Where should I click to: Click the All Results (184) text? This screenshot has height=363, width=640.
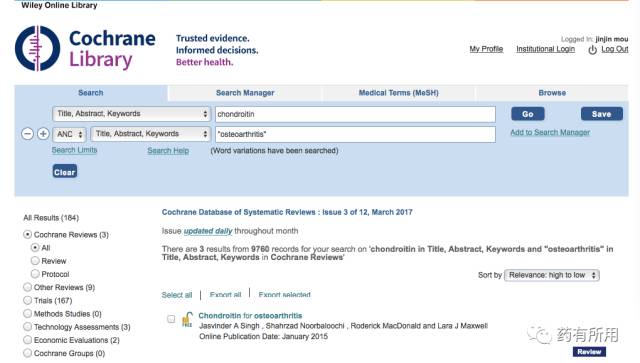51,218
